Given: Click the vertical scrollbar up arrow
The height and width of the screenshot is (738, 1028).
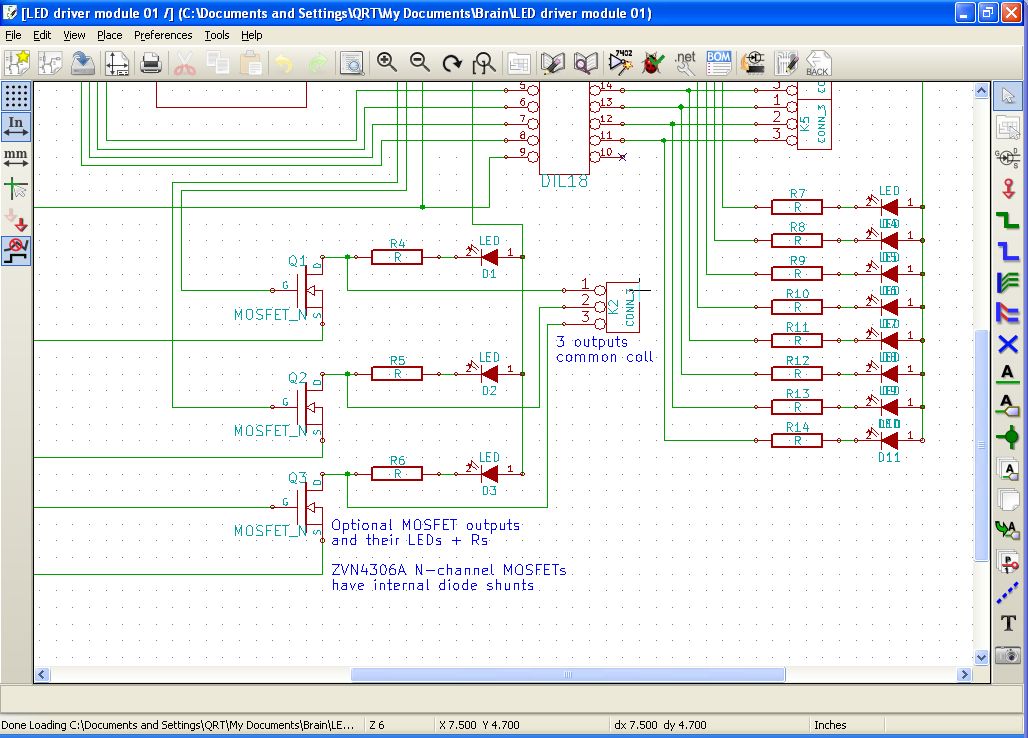Looking at the screenshot, I should point(981,90).
